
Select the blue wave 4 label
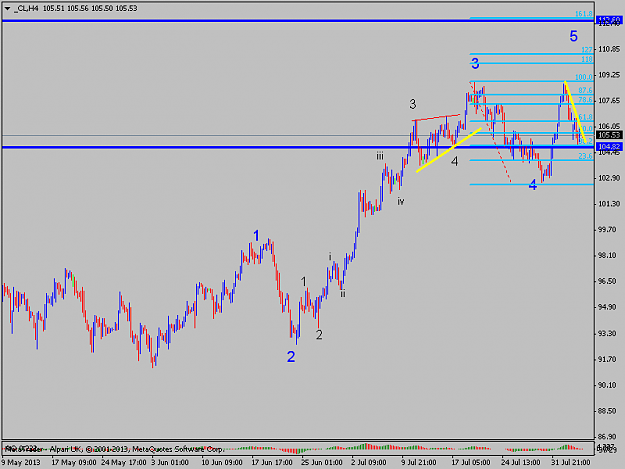[x=533, y=184]
